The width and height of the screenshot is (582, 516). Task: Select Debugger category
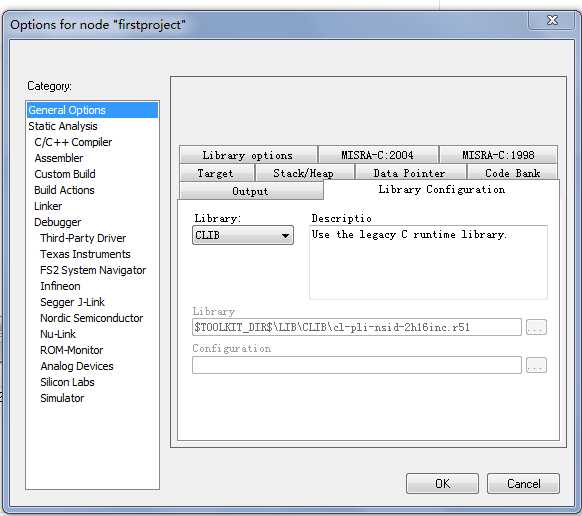tap(58, 222)
